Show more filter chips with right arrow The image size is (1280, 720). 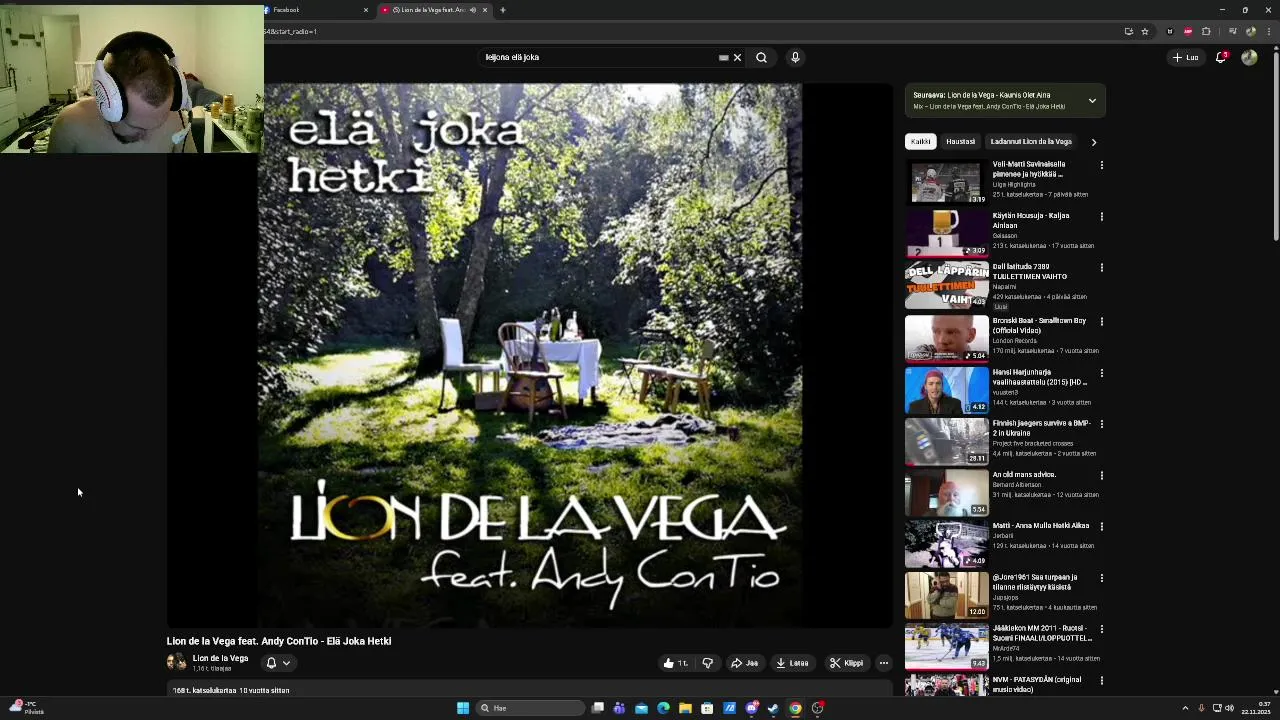tap(1093, 142)
